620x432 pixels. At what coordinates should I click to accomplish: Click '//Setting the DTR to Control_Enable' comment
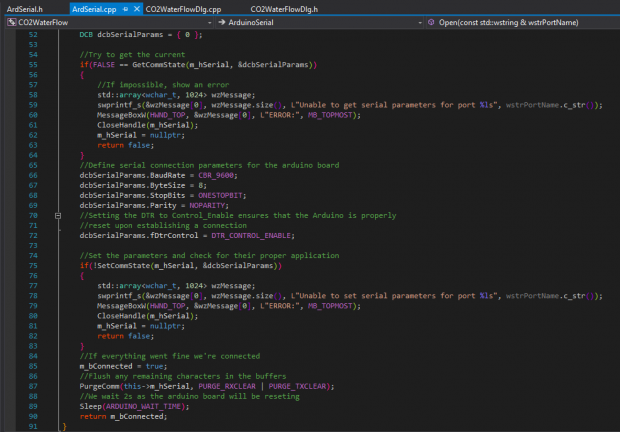(238, 215)
